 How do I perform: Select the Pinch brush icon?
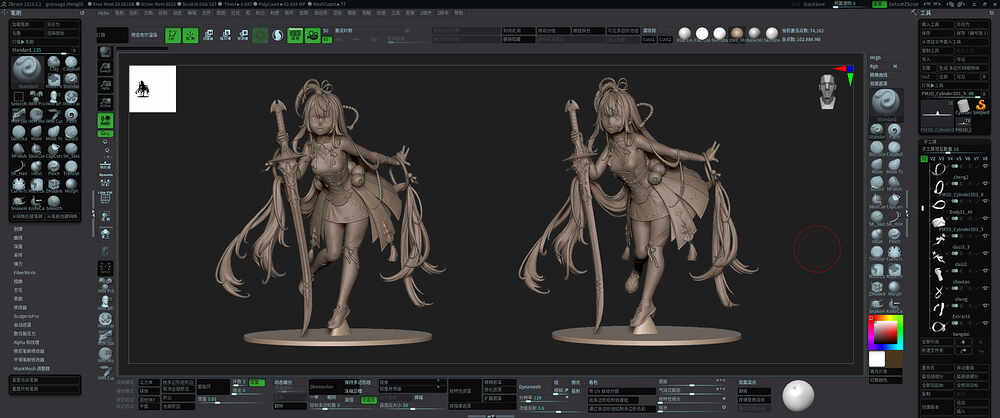(x=54, y=167)
